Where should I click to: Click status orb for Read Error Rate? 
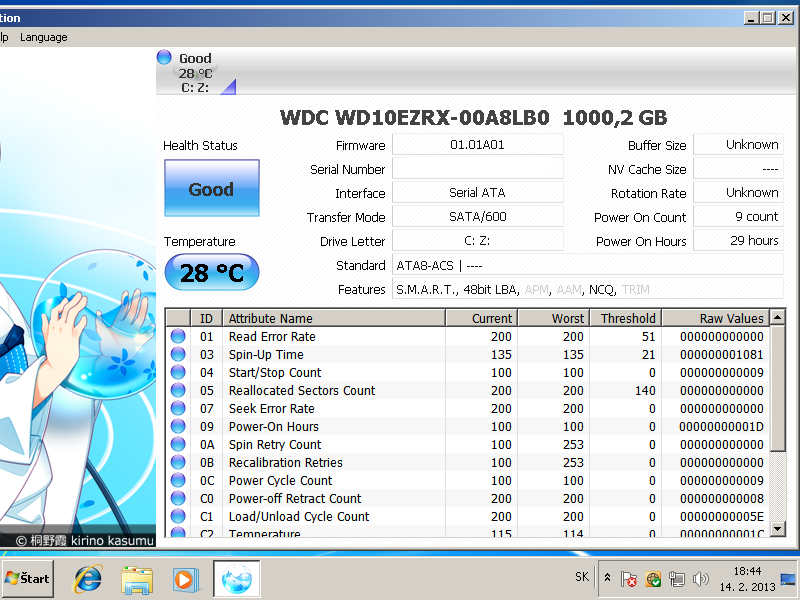tap(178, 336)
